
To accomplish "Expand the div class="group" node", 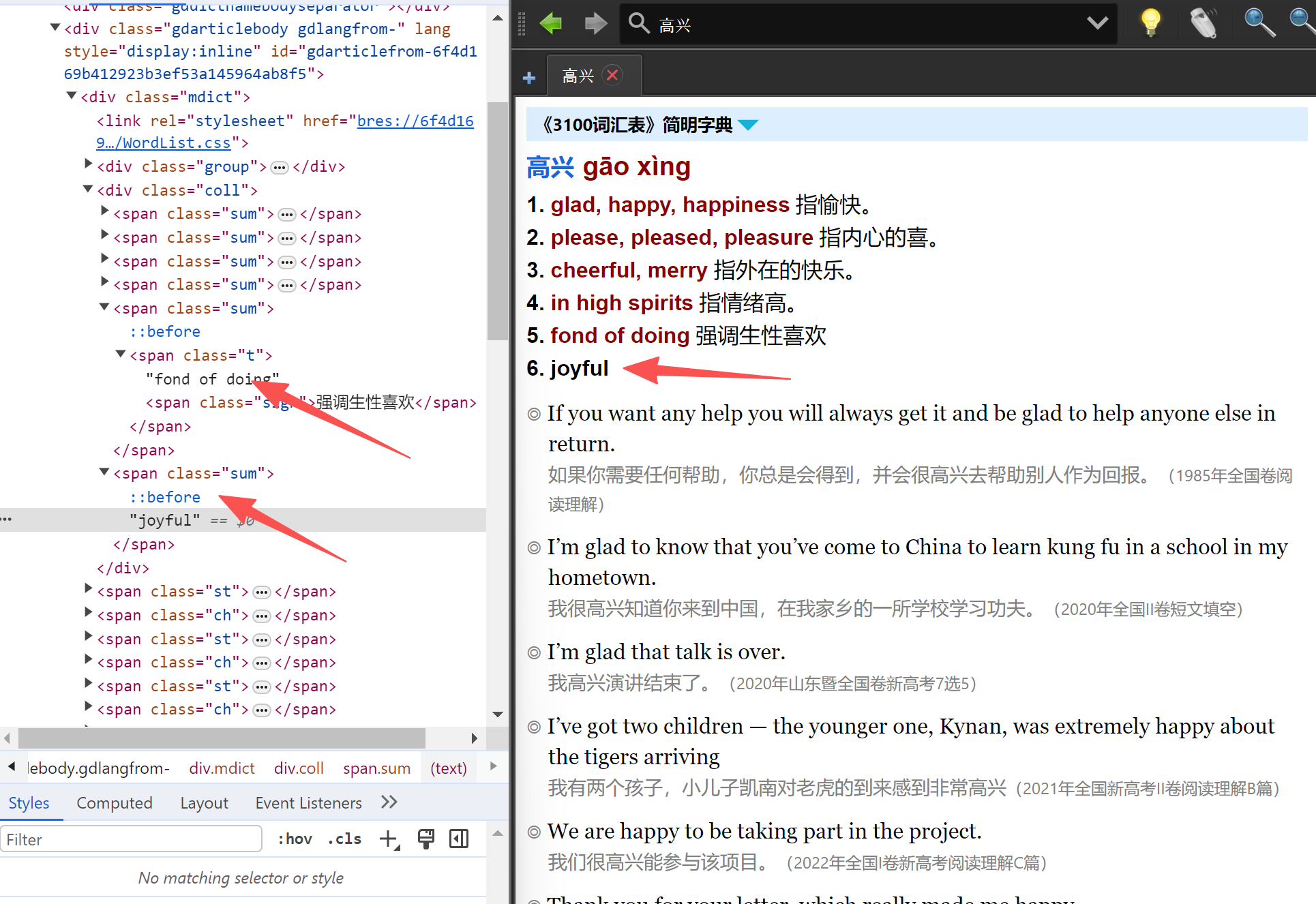I will pos(88,163).
